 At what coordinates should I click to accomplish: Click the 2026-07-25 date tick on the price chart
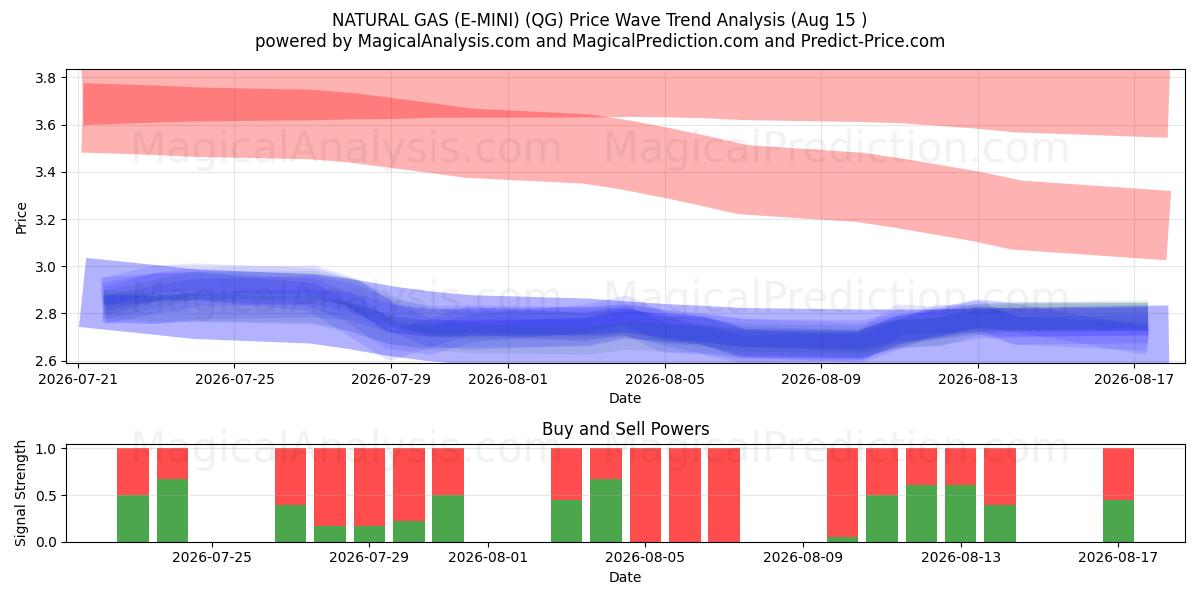click(234, 379)
